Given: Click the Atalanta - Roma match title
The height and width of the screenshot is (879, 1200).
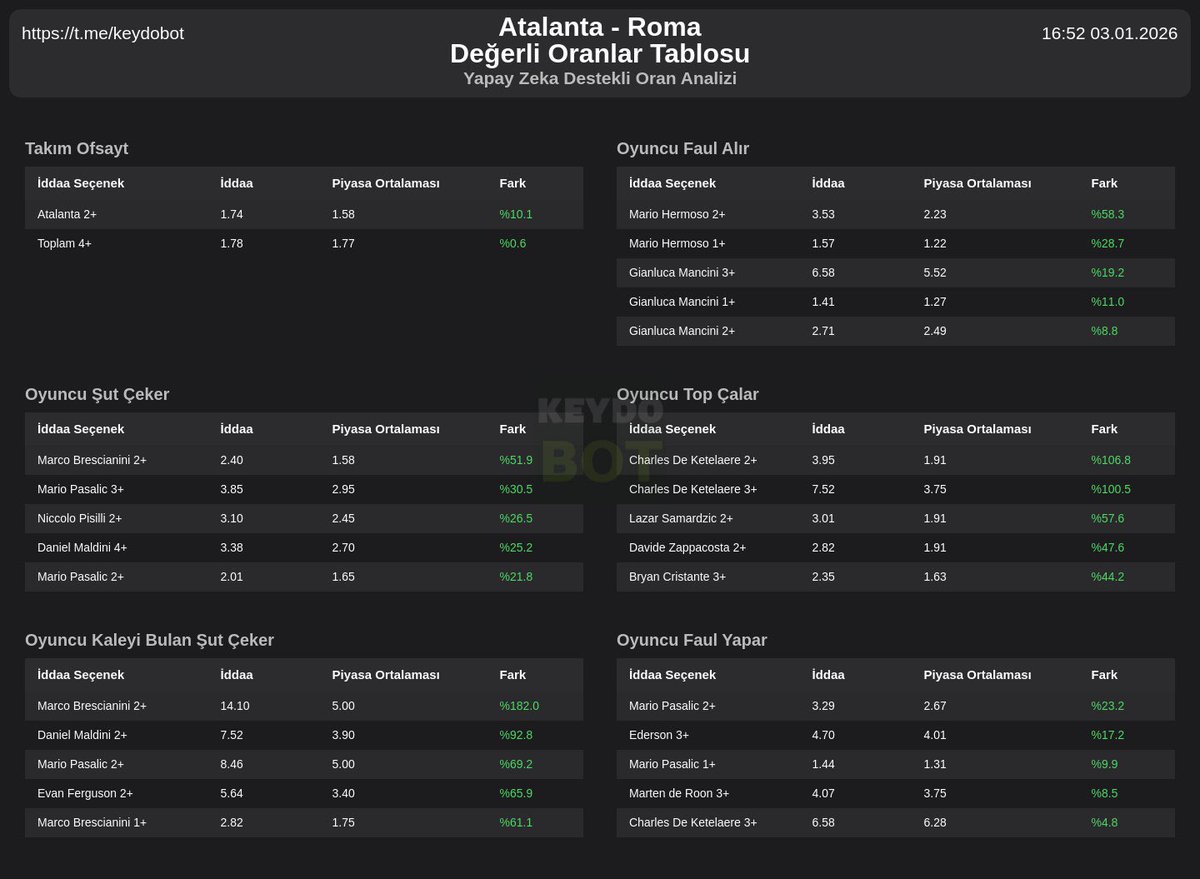Looking at the screenshot, I should point(600,26).
